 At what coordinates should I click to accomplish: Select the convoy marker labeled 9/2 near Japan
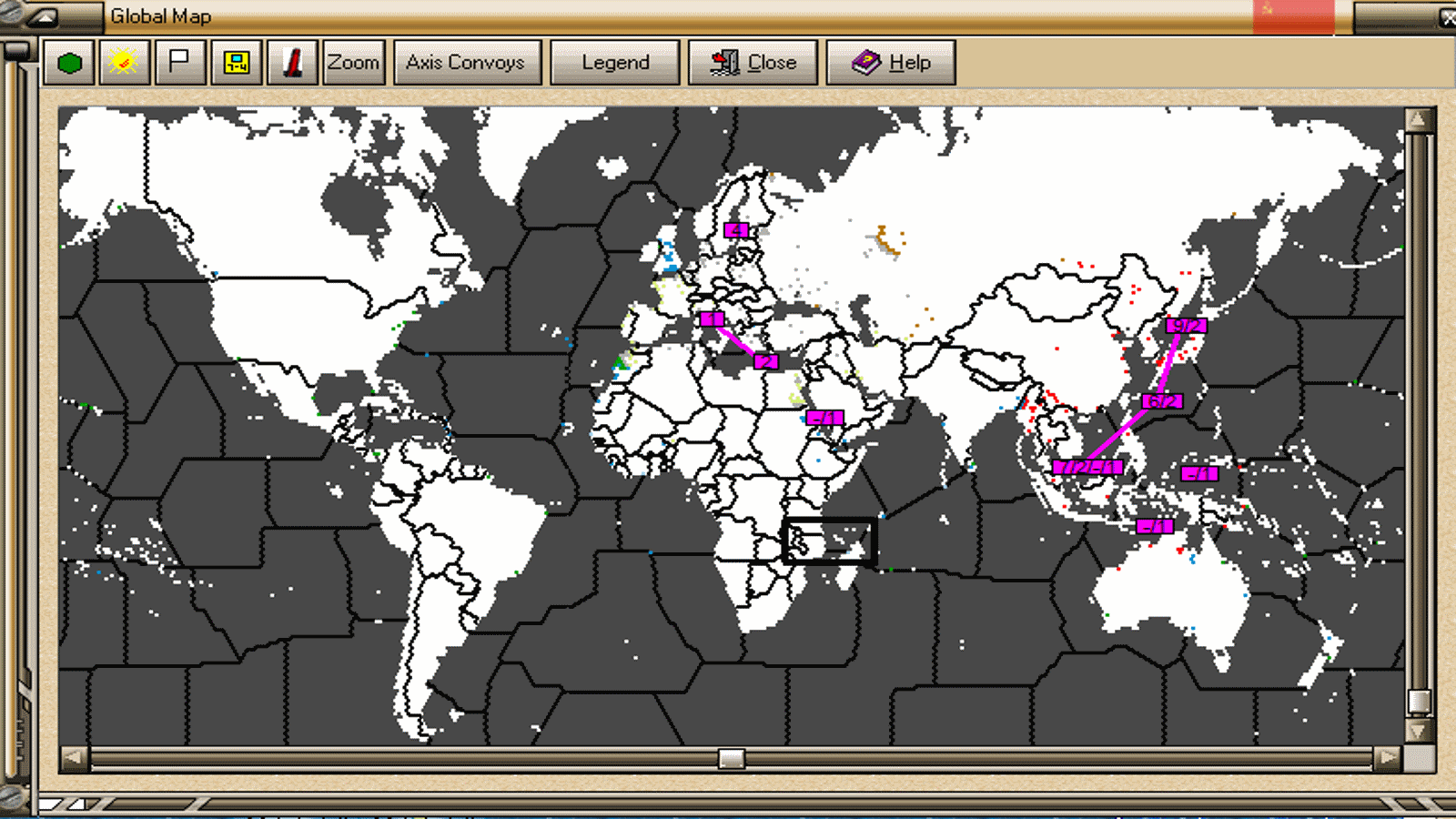click(1186, 326)
